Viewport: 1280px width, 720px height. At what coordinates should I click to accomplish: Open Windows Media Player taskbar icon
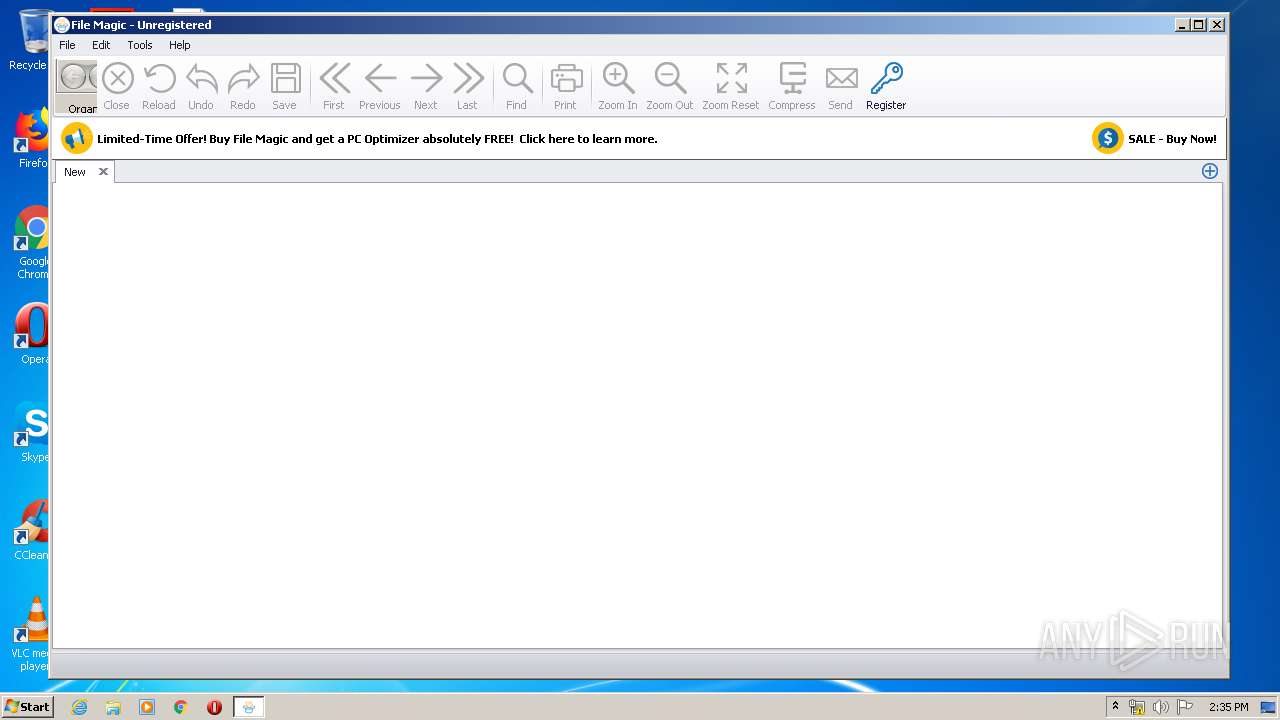coord(147,707)
